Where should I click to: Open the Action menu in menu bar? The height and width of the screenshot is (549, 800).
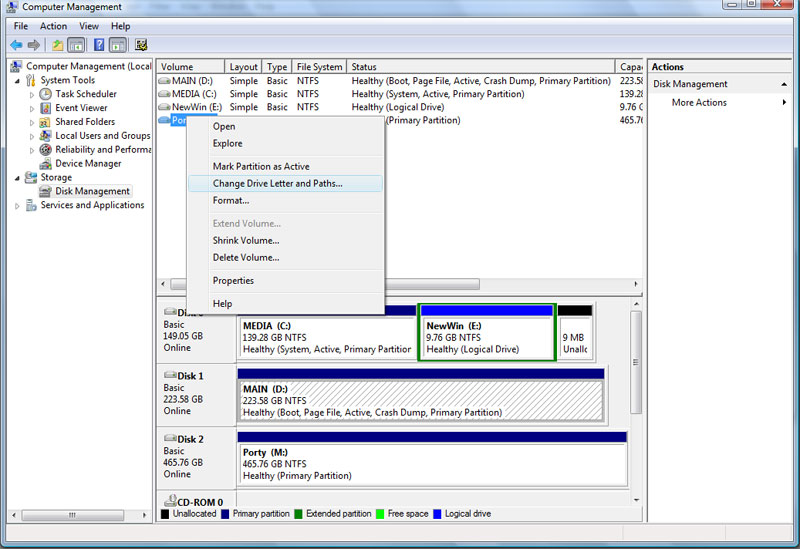click(x=53, y=26)
